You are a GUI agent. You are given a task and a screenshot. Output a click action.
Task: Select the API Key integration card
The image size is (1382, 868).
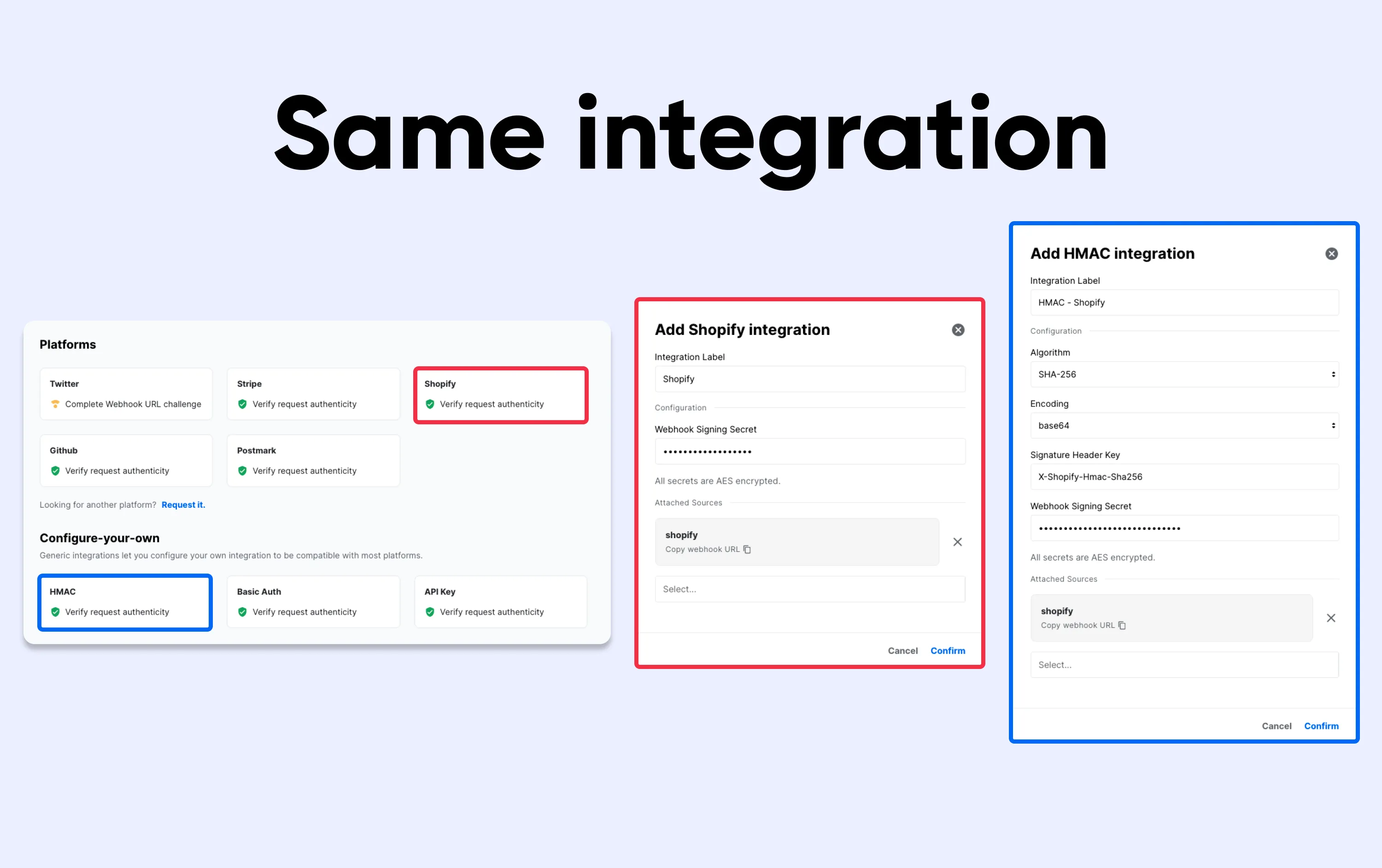tap(501, 602)
